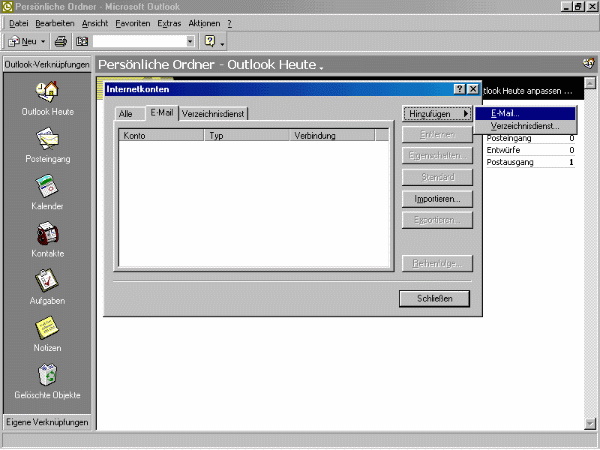
Task: Open the Notizen shortcut icon
Action: pyautogui.click(x=47, y=328)
